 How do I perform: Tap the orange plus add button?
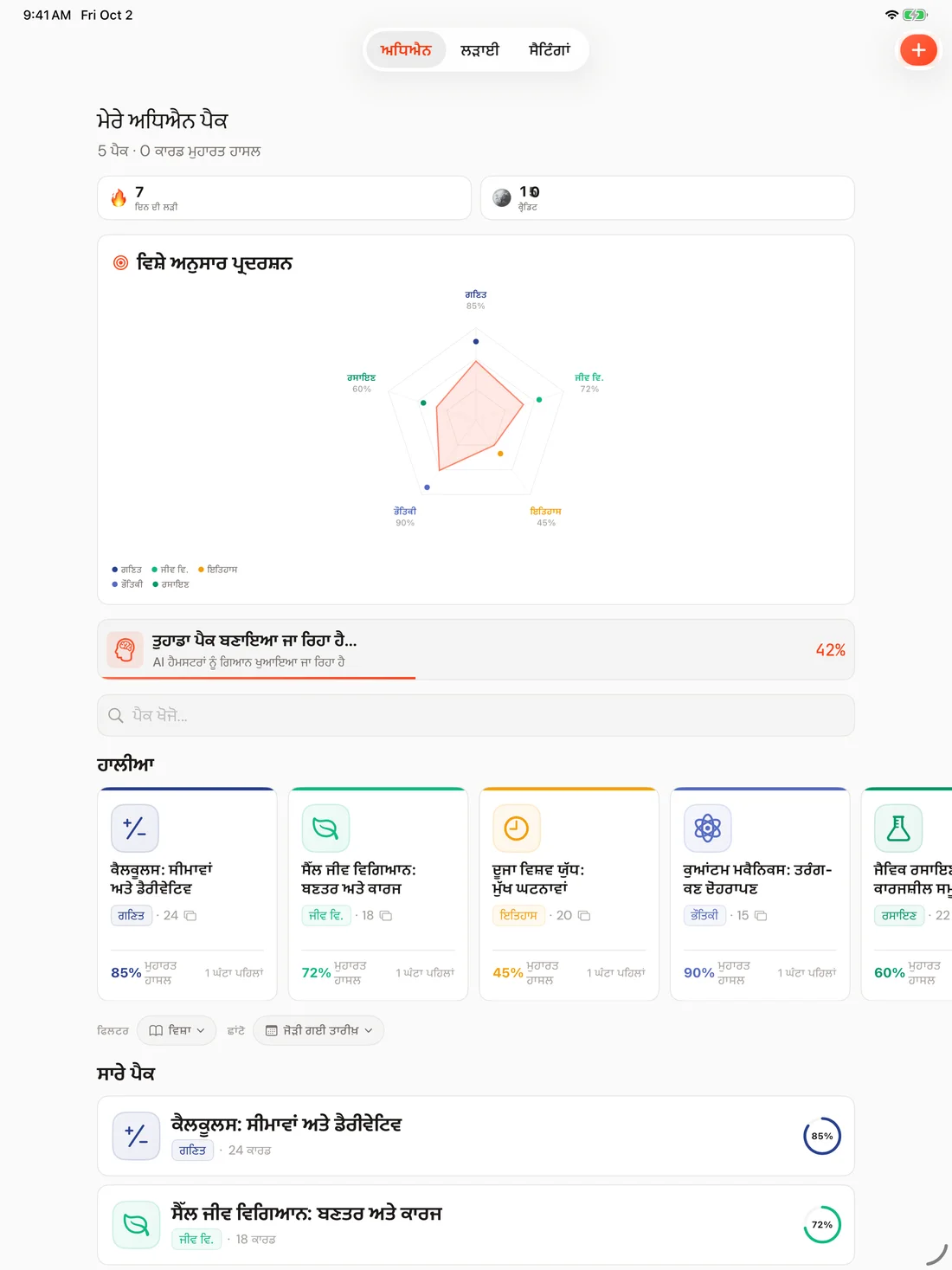click(918, 50)
